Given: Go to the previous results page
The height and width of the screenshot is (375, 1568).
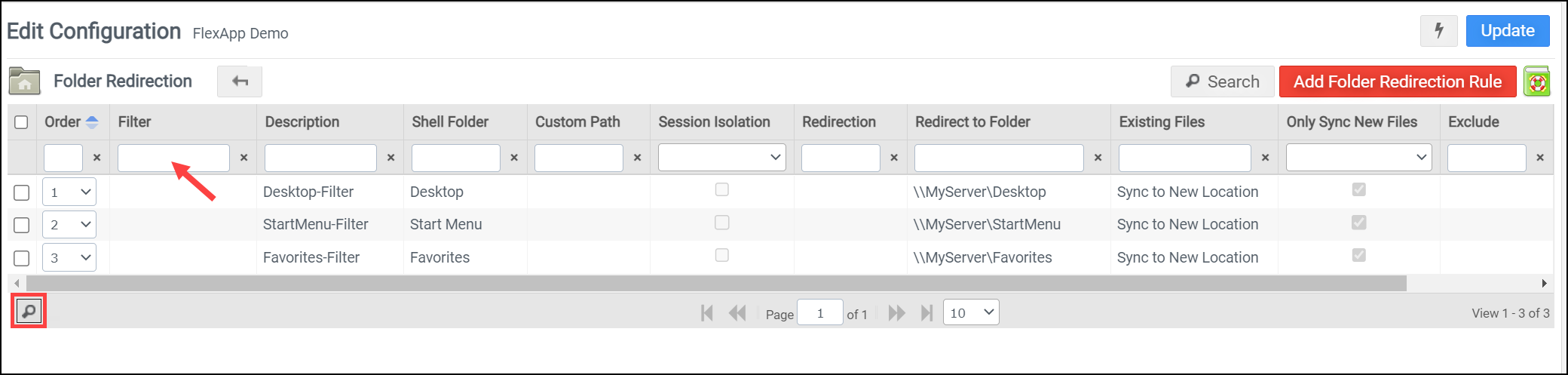Looking at the screenshot, I should tap(737, 313).
